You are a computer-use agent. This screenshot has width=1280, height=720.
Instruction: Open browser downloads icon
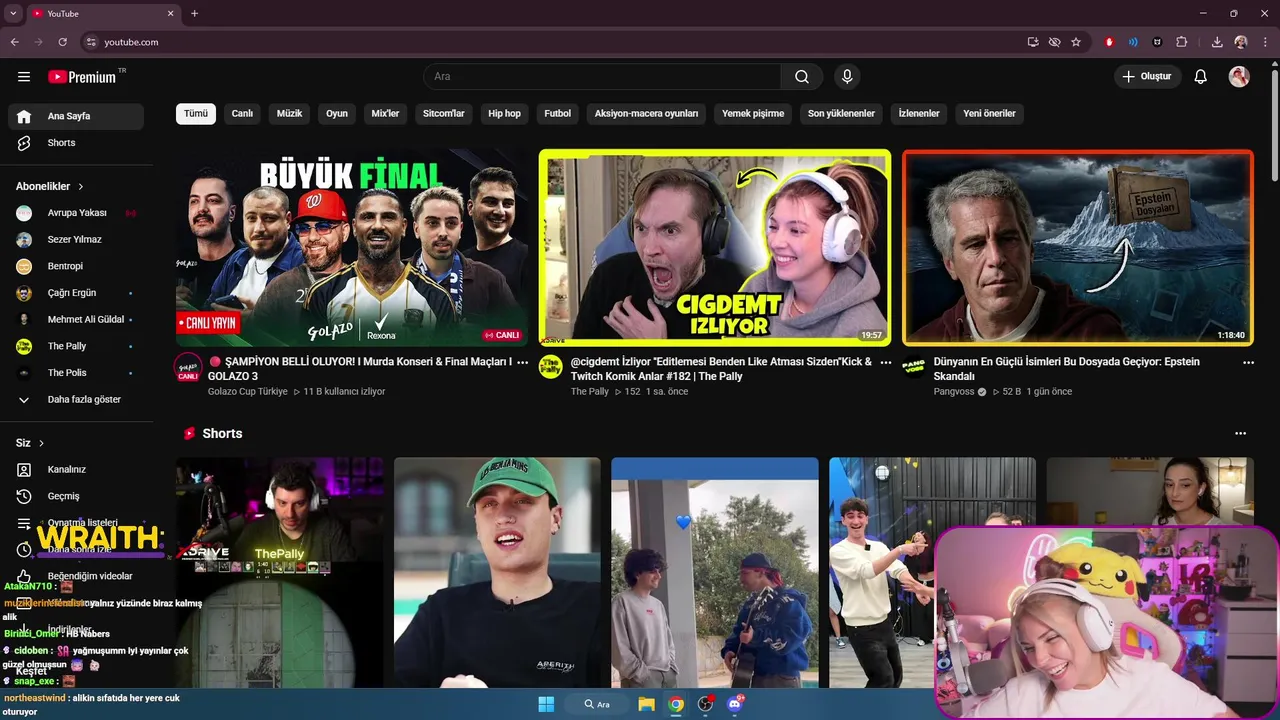pyautogui.click(x=1217, y=42)
